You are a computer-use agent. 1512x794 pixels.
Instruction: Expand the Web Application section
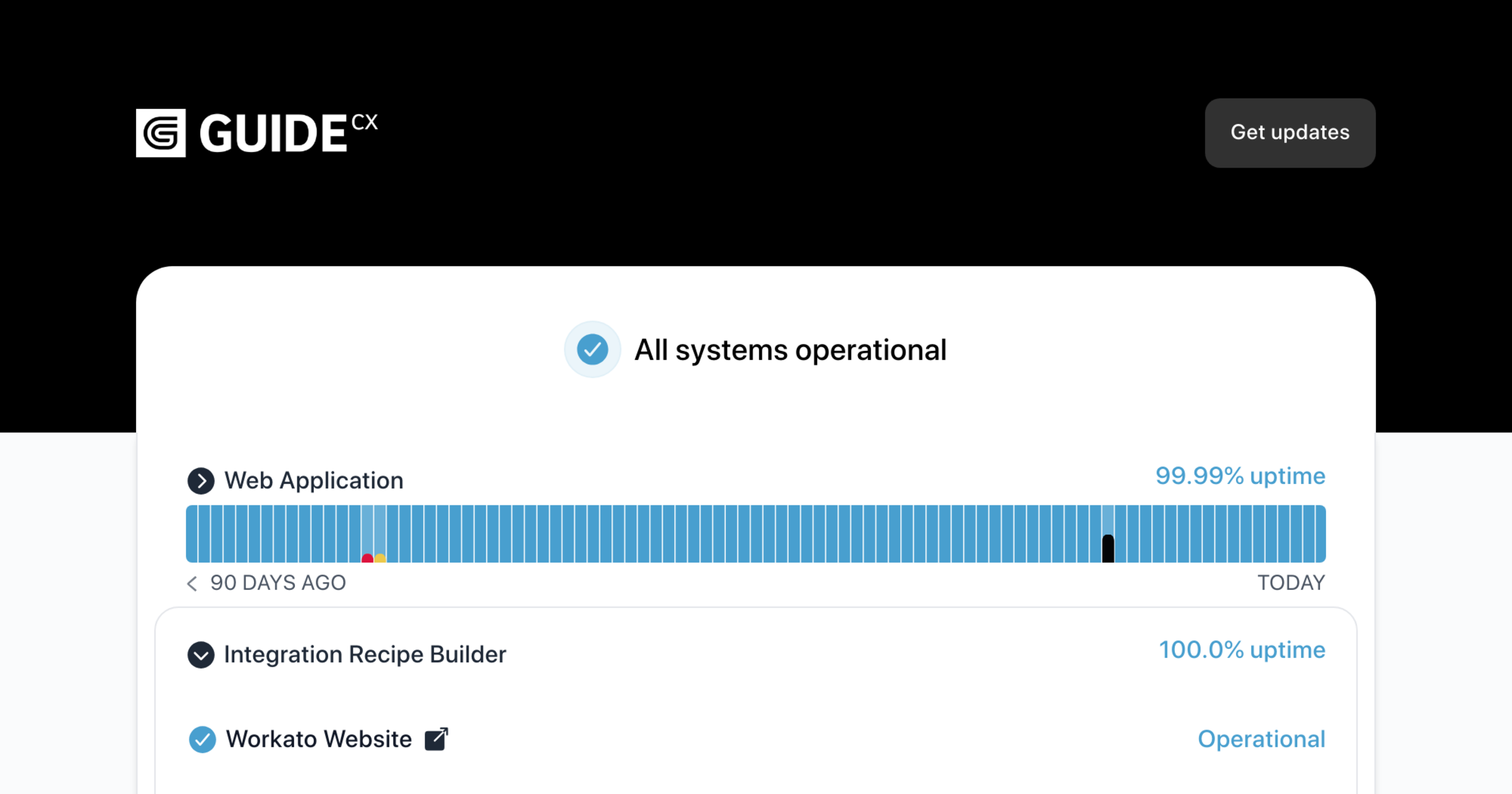pyautogui.click(x=201, y=481)
